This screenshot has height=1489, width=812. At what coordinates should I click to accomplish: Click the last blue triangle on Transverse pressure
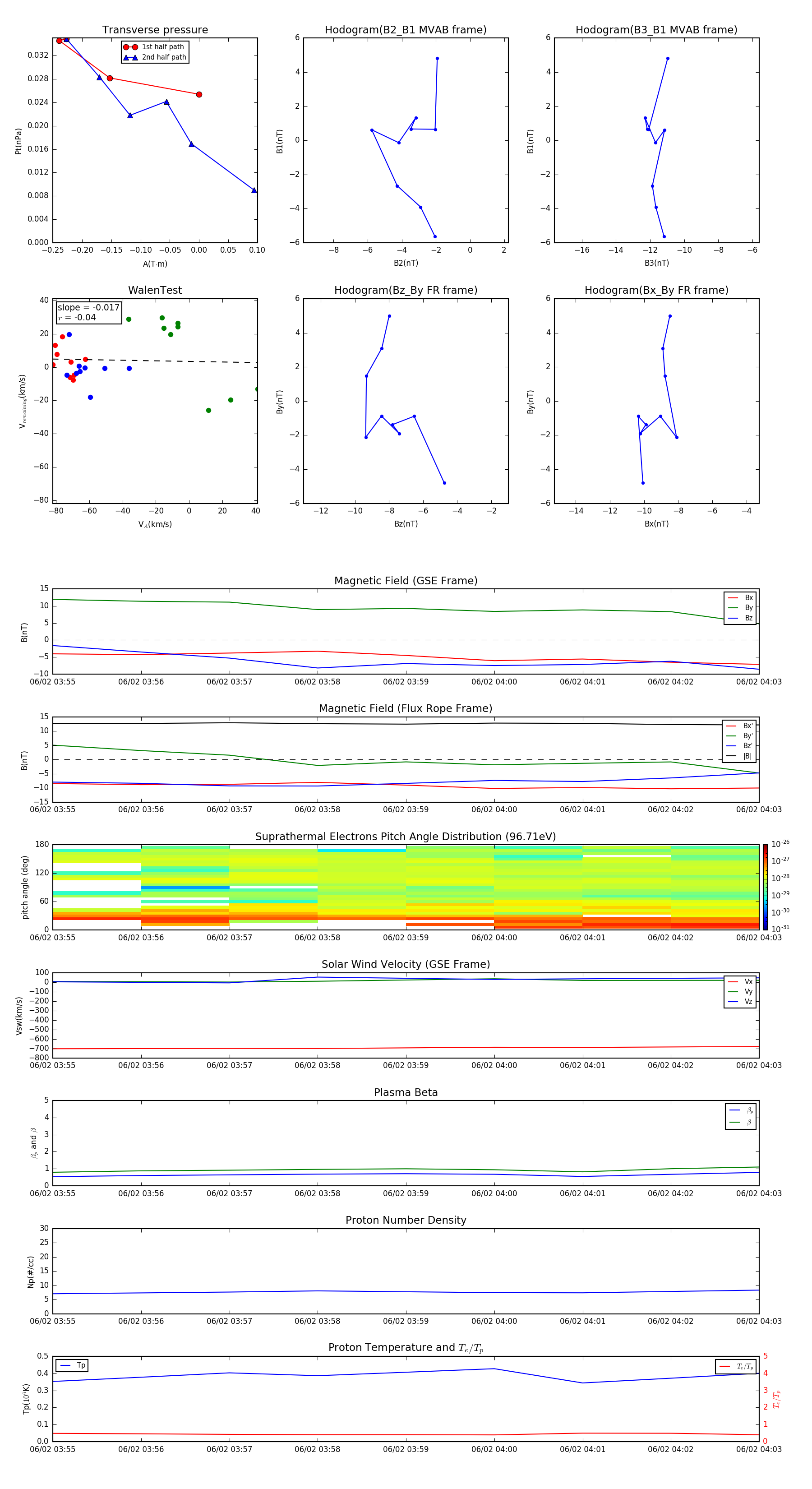pyautogui.click(x=254, y=190)
